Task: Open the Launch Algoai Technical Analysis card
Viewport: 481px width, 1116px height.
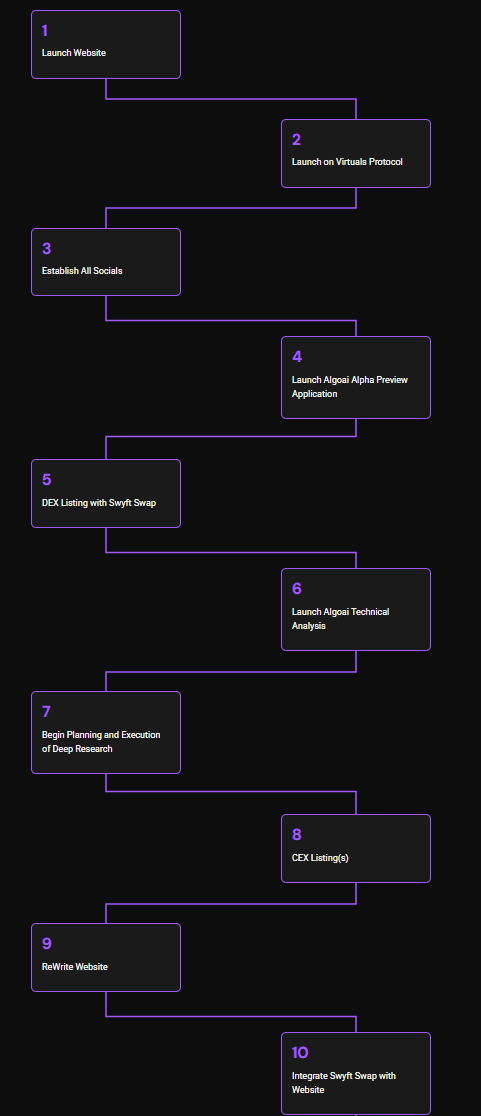Action: [356, 610]
